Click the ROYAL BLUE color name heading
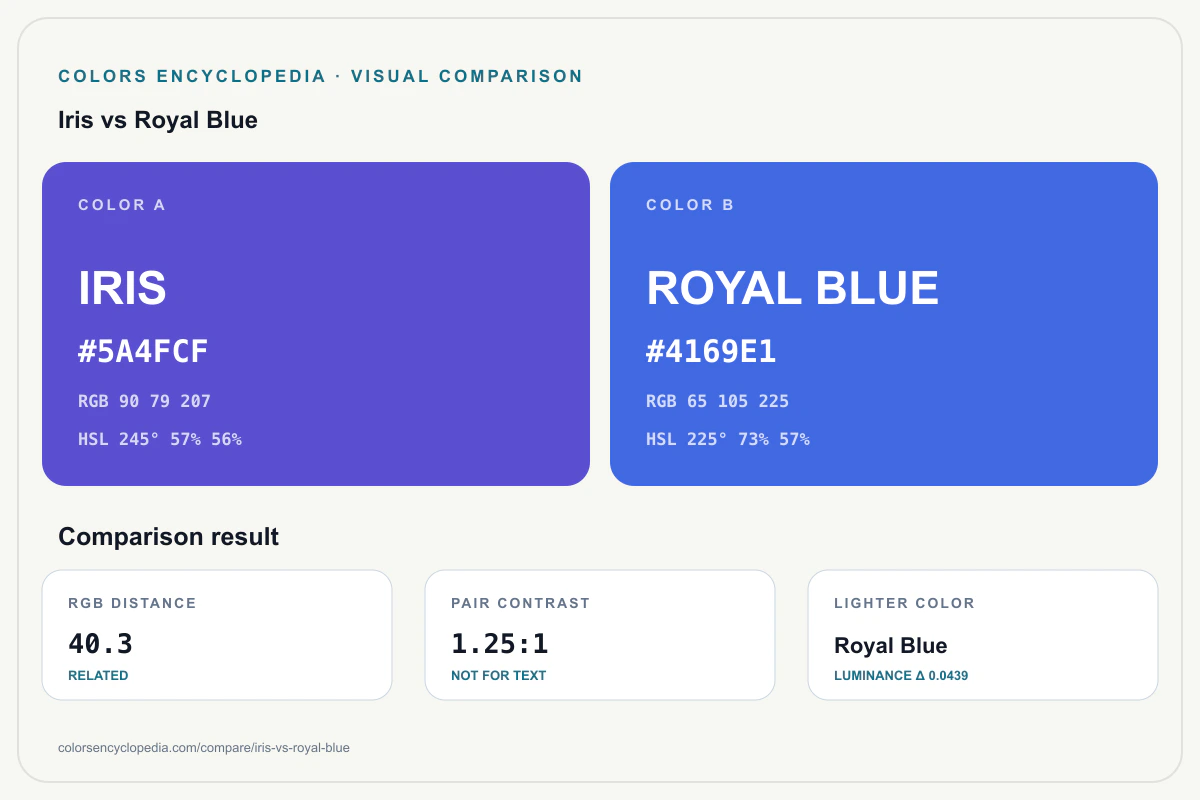Image resolution: width=1200 pixels, height=800 pixels. pos(792,288)
